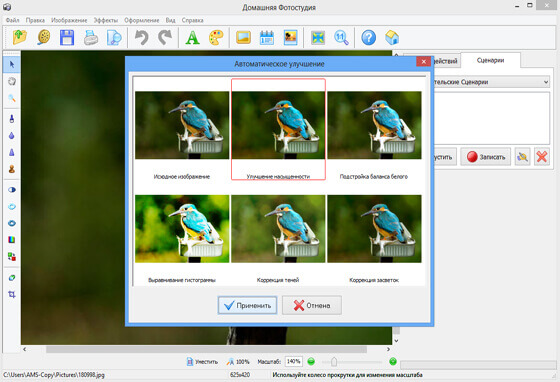Click the Отмена button
Image resolution: width=560 pixels, height=382 pixels.
tap(312, 305)
